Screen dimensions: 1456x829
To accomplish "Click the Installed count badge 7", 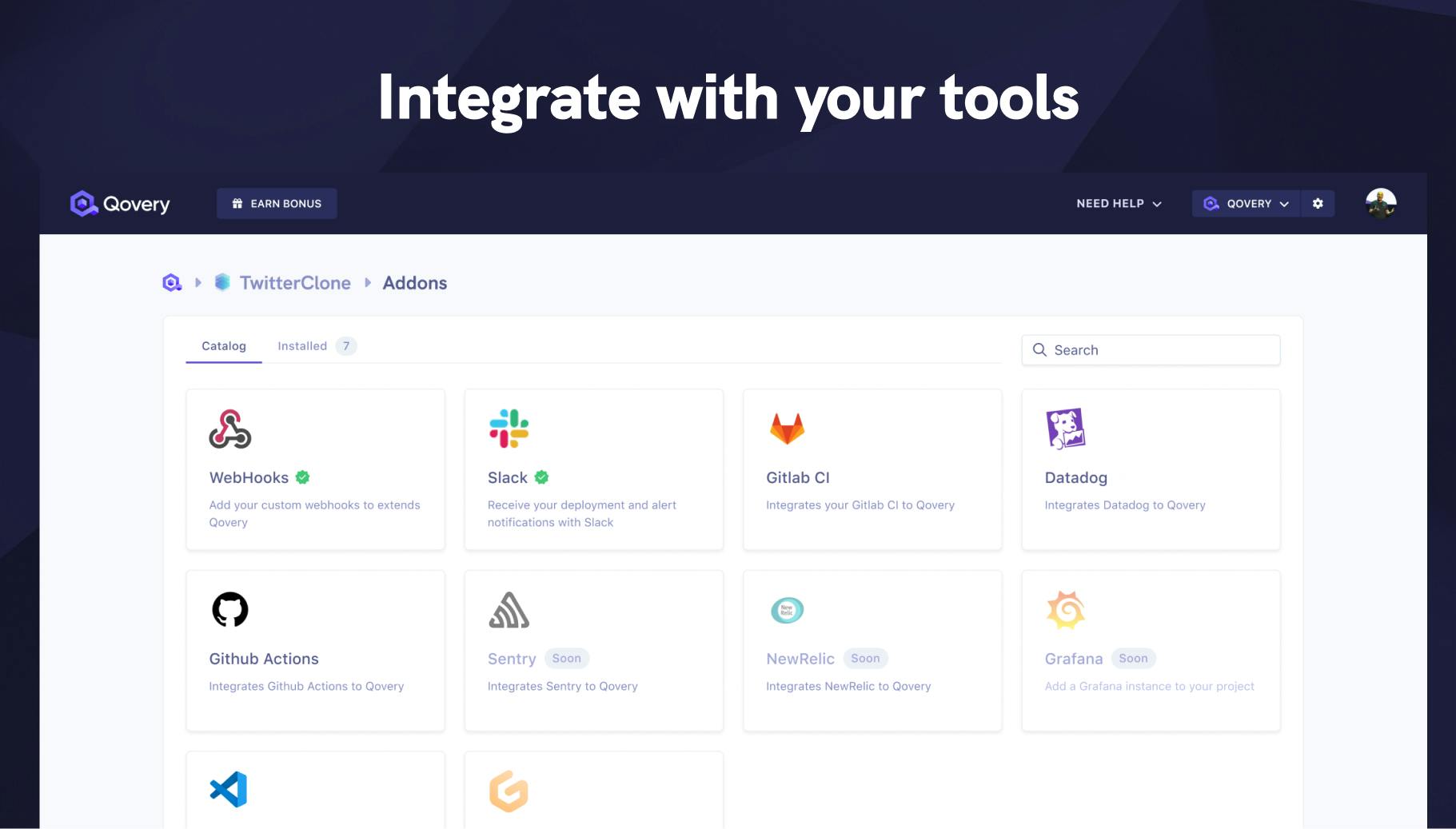I will (346, 346).
